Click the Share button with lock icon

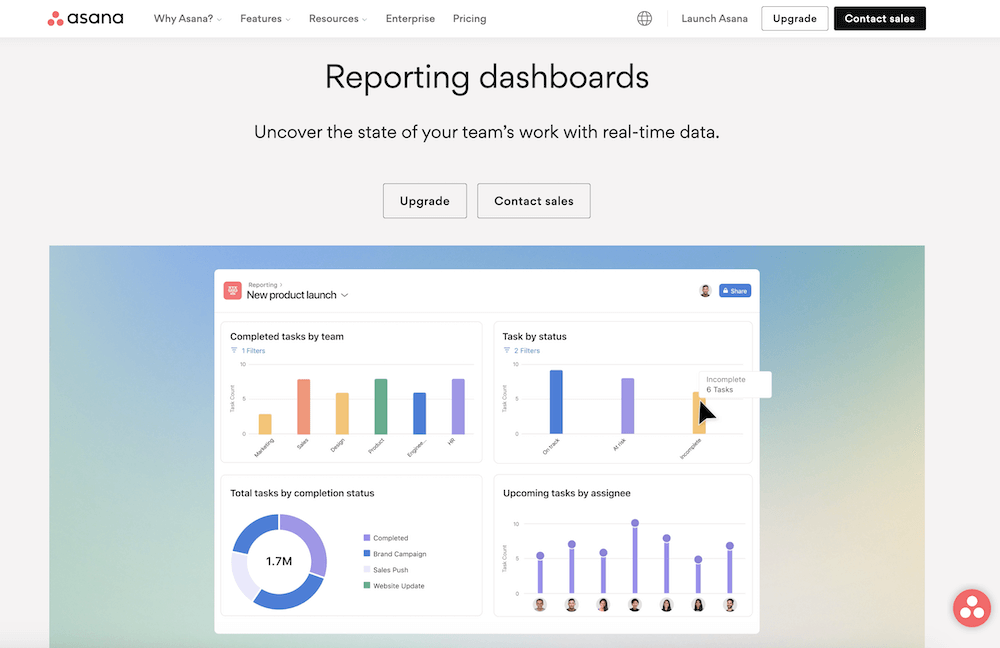pos(734,290)
